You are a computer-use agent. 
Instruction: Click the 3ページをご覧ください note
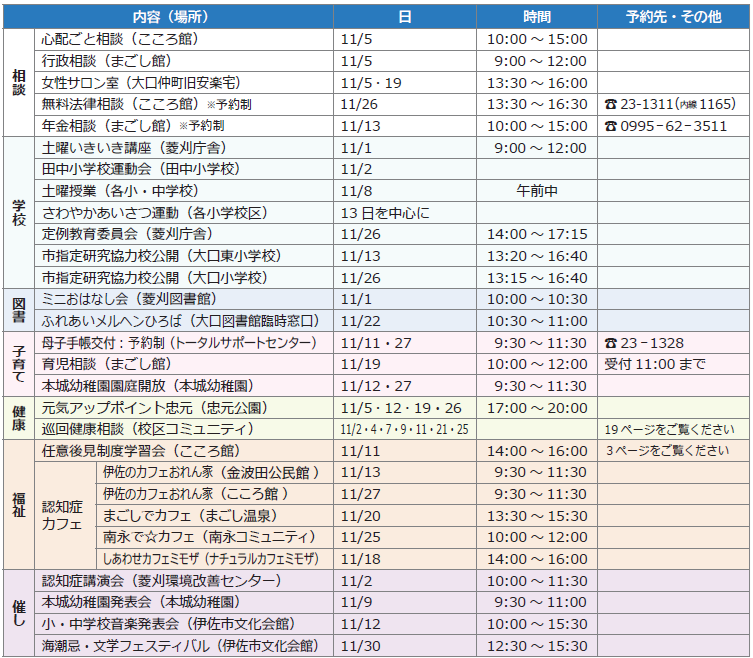coord(667,451)
